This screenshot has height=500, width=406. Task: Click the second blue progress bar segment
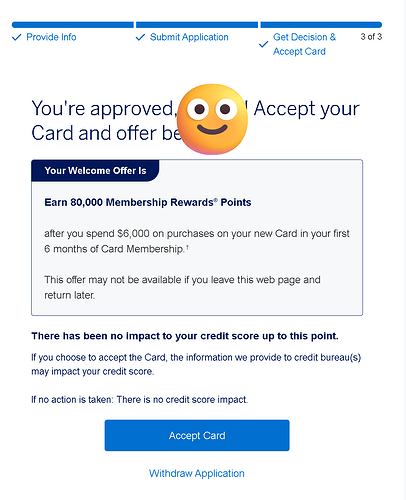coord(197,25)
